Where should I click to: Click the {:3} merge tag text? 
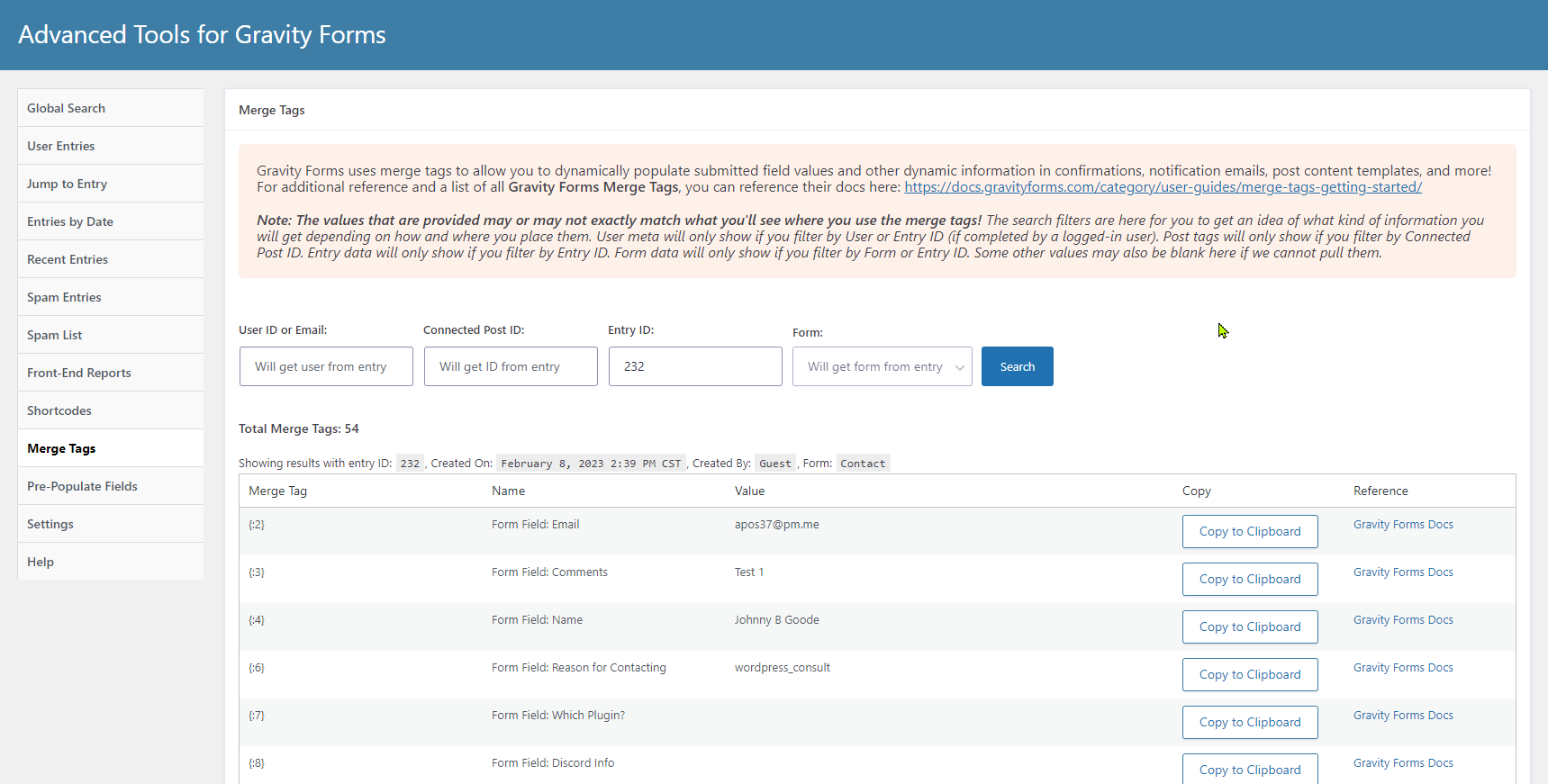[257, 572]
